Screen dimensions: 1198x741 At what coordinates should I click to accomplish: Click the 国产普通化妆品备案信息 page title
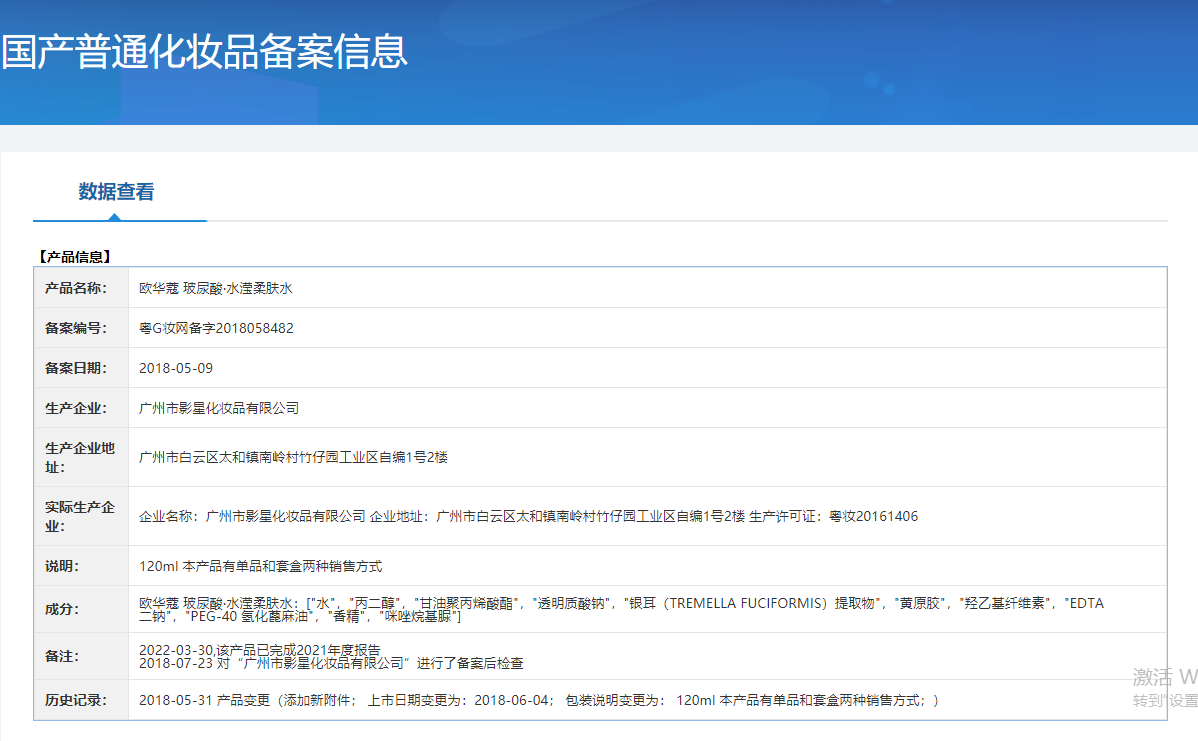point(205,53)
